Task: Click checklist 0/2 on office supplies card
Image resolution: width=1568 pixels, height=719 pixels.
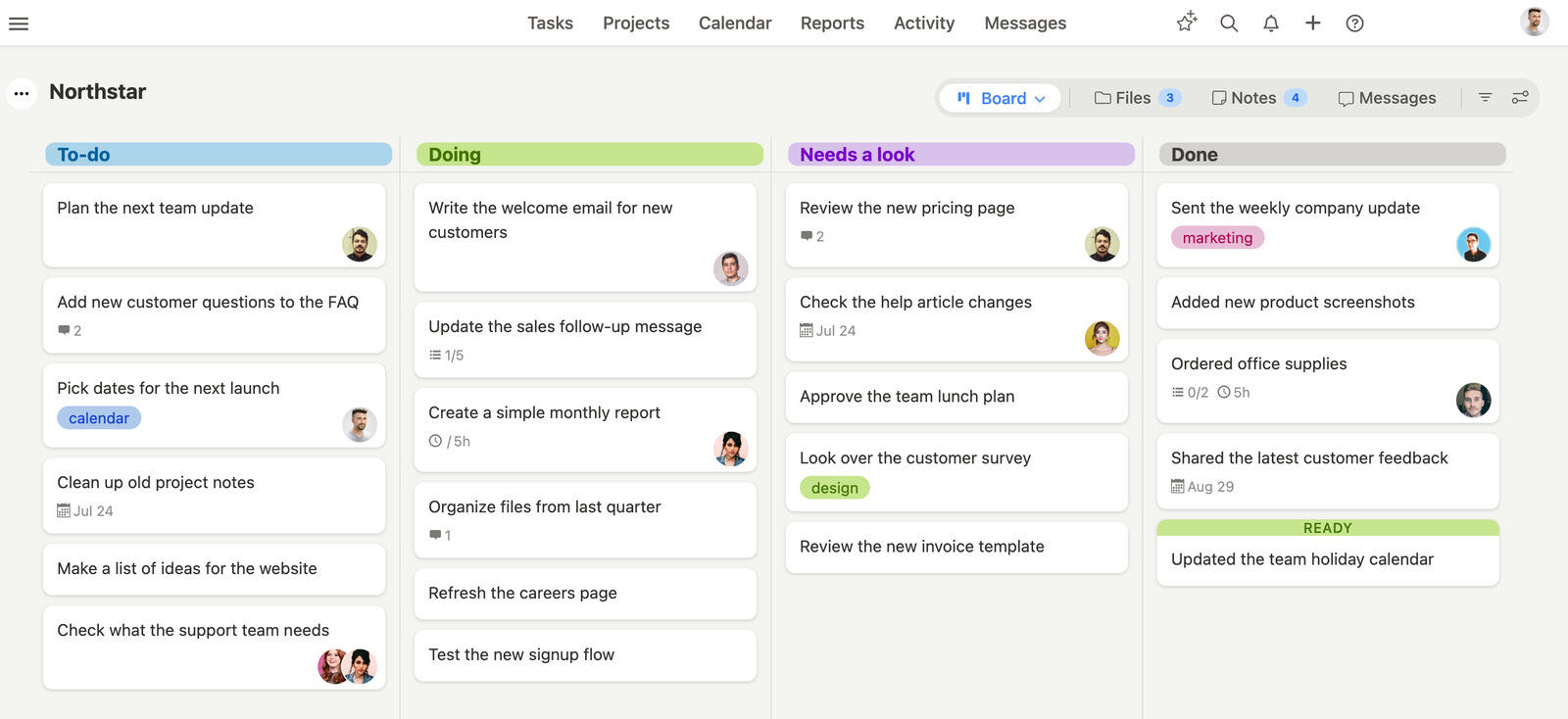Action: pos(1190,393)
